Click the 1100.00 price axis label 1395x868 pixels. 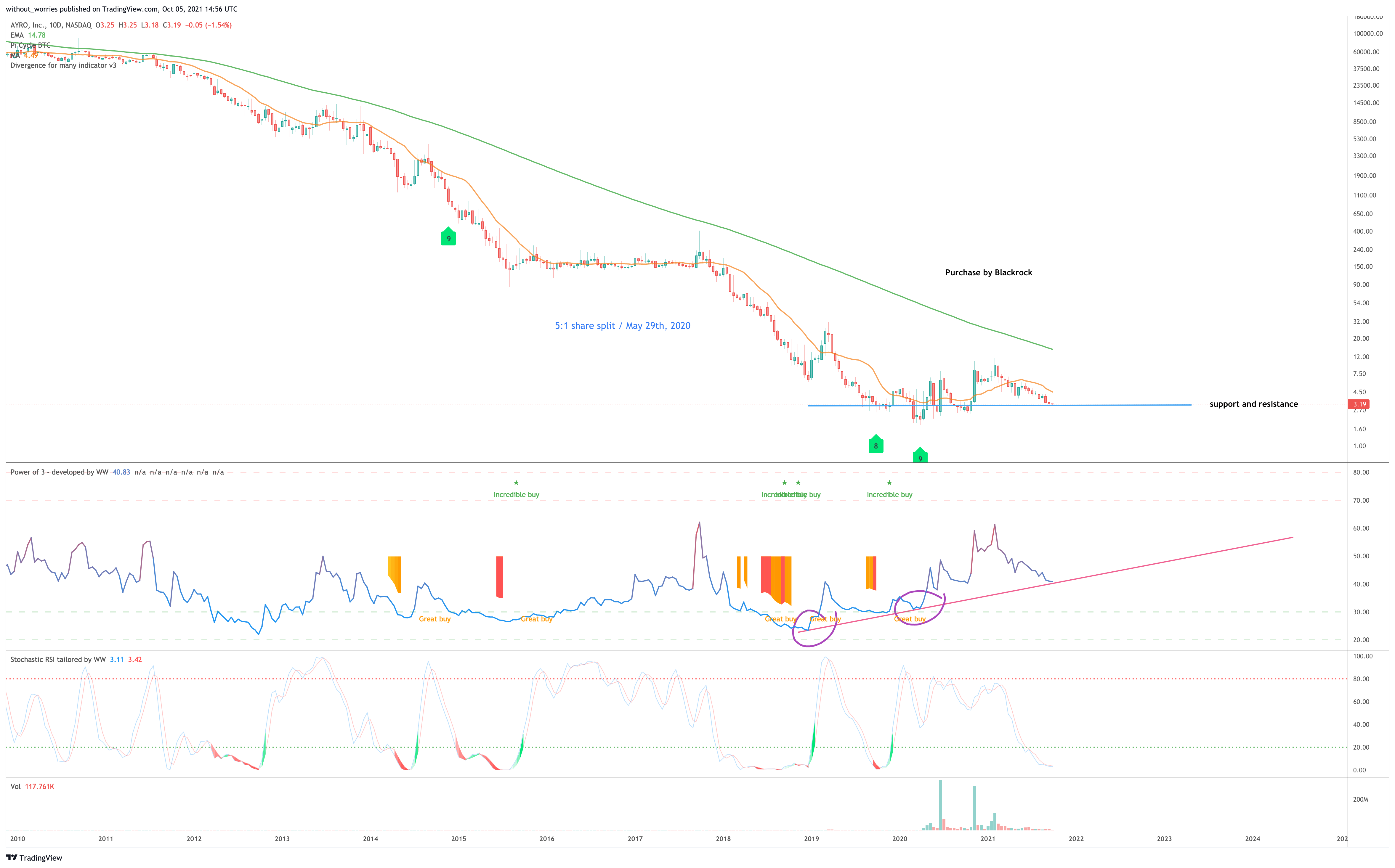point(1364,195)
